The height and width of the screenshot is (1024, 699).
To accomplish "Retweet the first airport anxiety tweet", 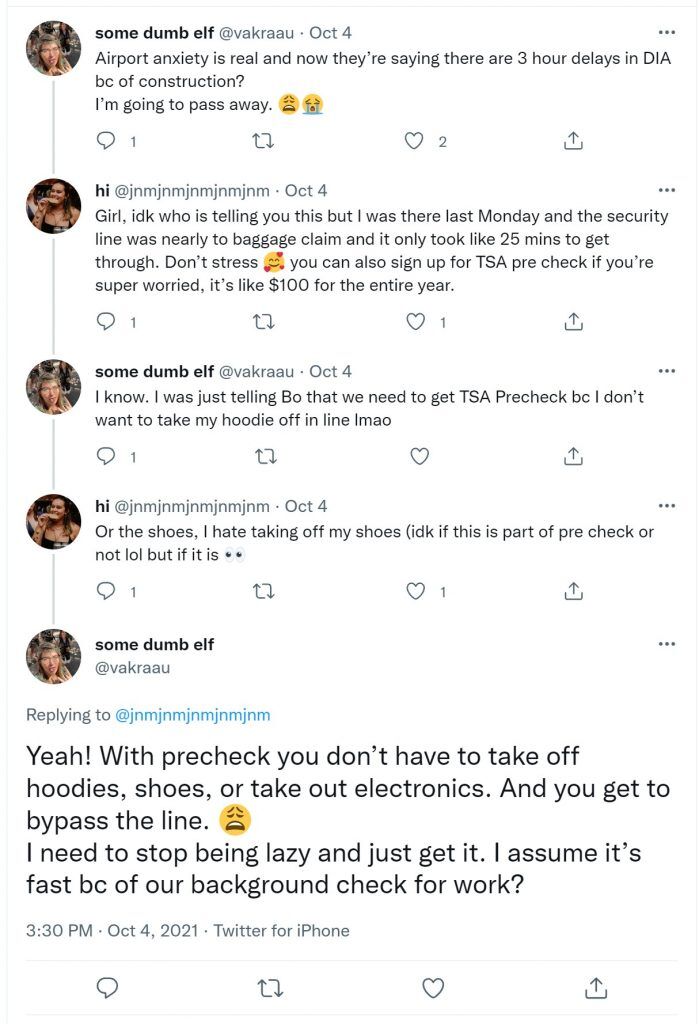I will (263, 141).
